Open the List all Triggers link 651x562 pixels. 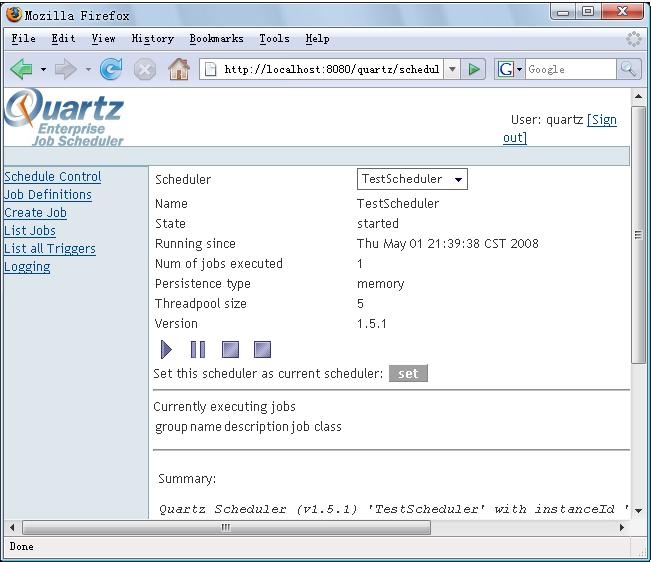coord(50,249)
